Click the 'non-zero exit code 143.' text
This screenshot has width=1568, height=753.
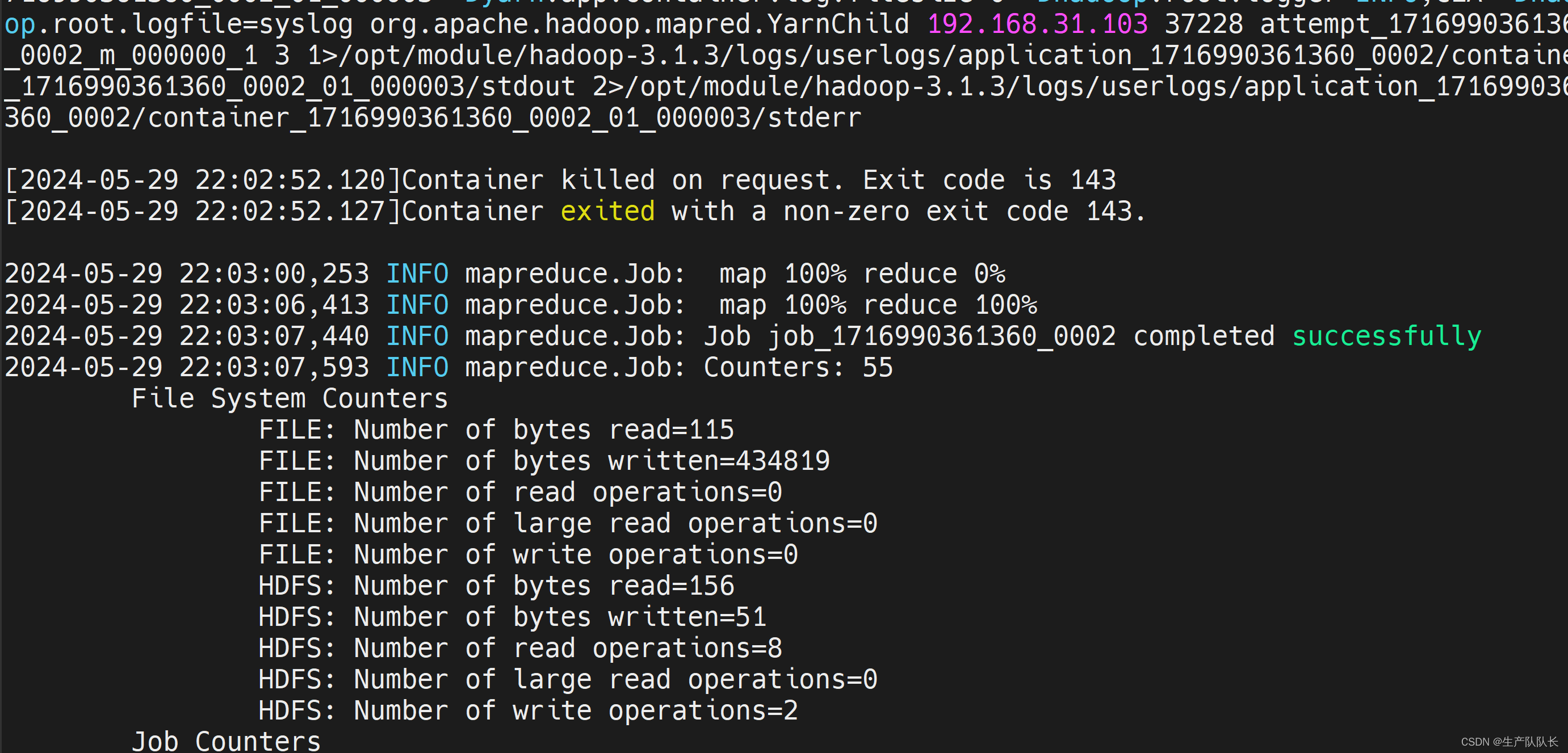(x=965, y=211)
